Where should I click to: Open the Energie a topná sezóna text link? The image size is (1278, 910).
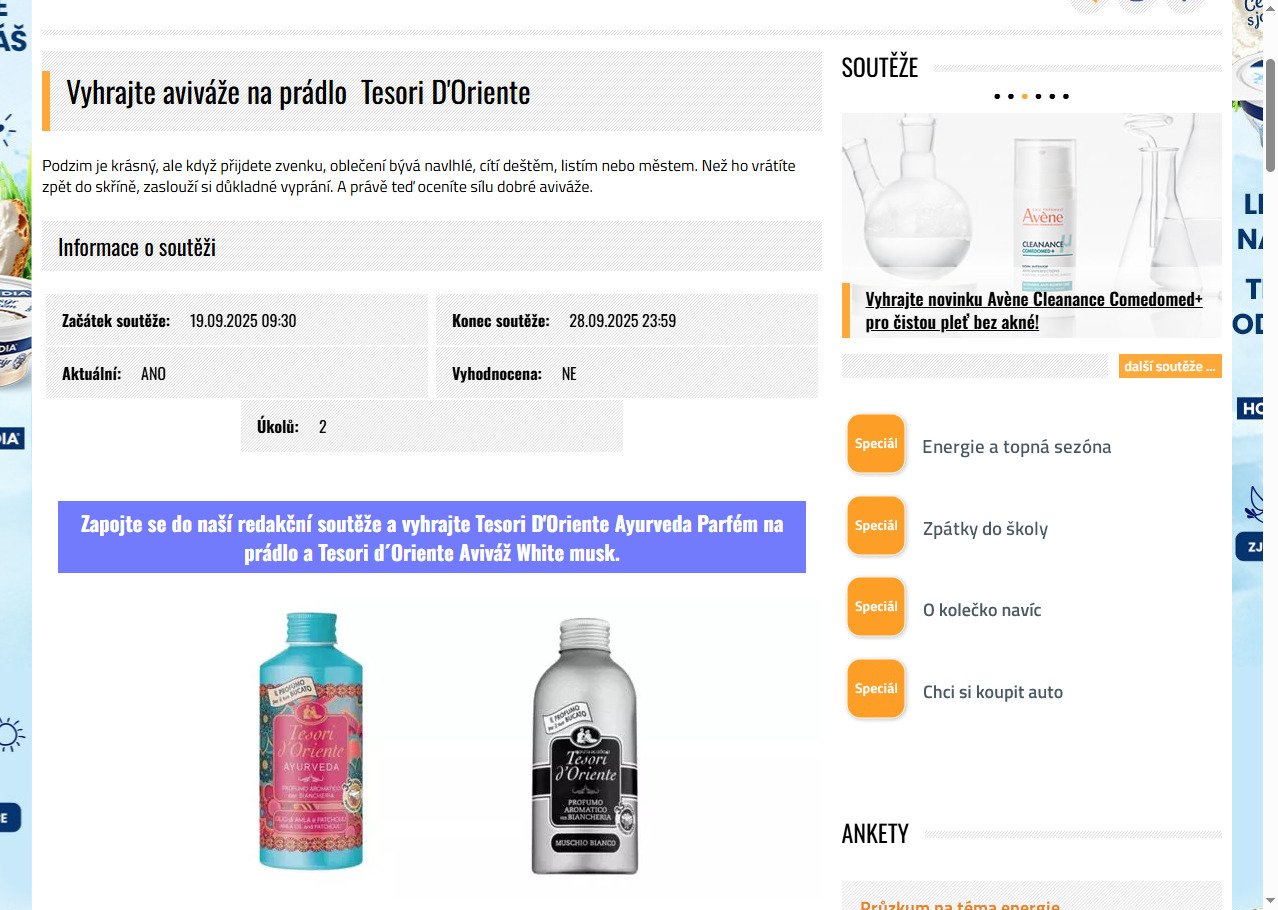coord(1016,447)
